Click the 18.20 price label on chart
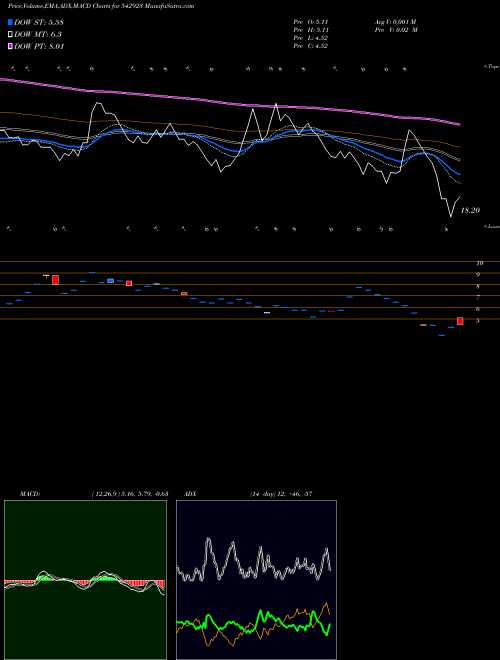This screenshot has width=500, height=660. (470, 210)
